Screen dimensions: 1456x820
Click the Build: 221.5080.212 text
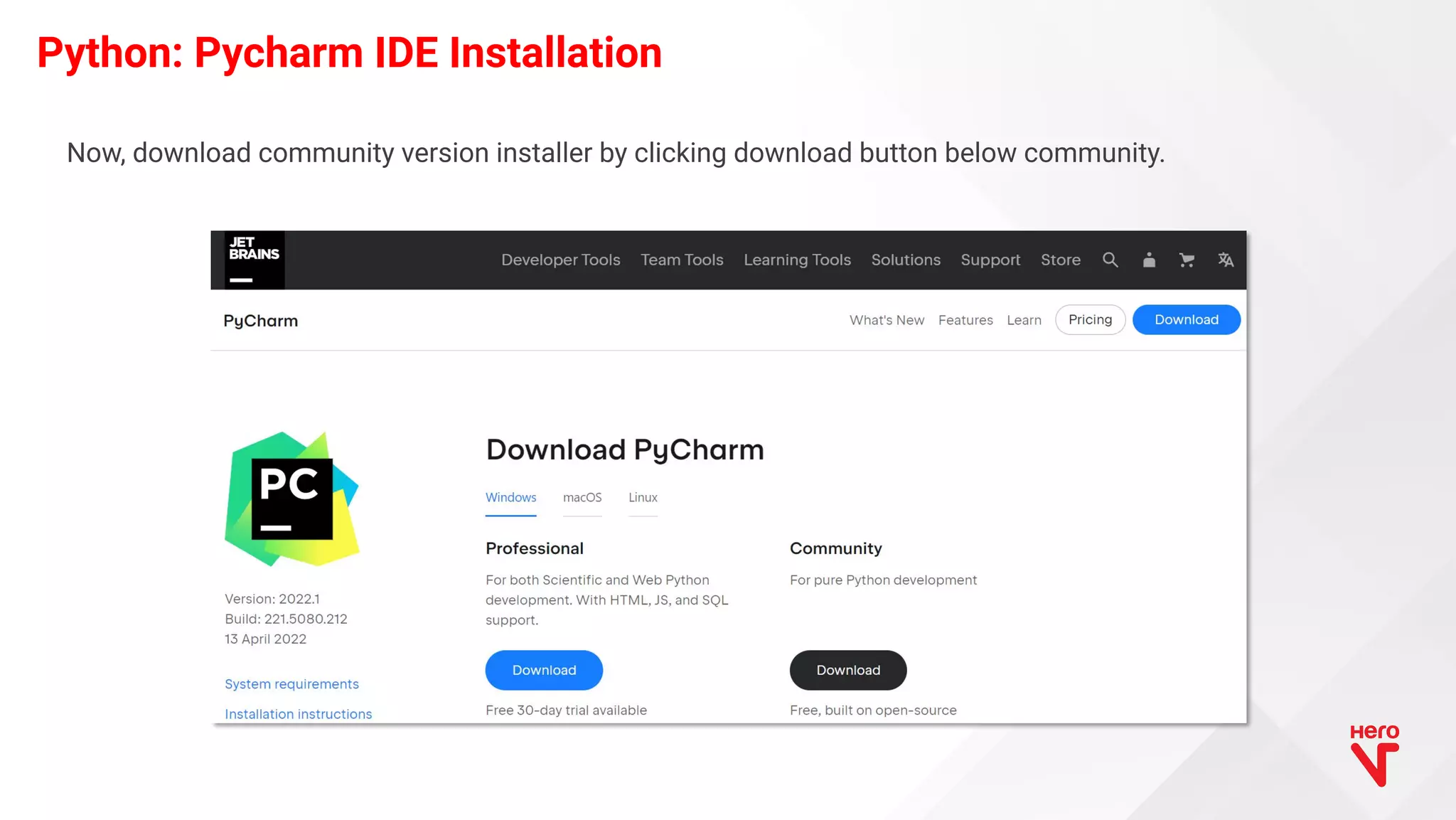[x=286, y=619]
